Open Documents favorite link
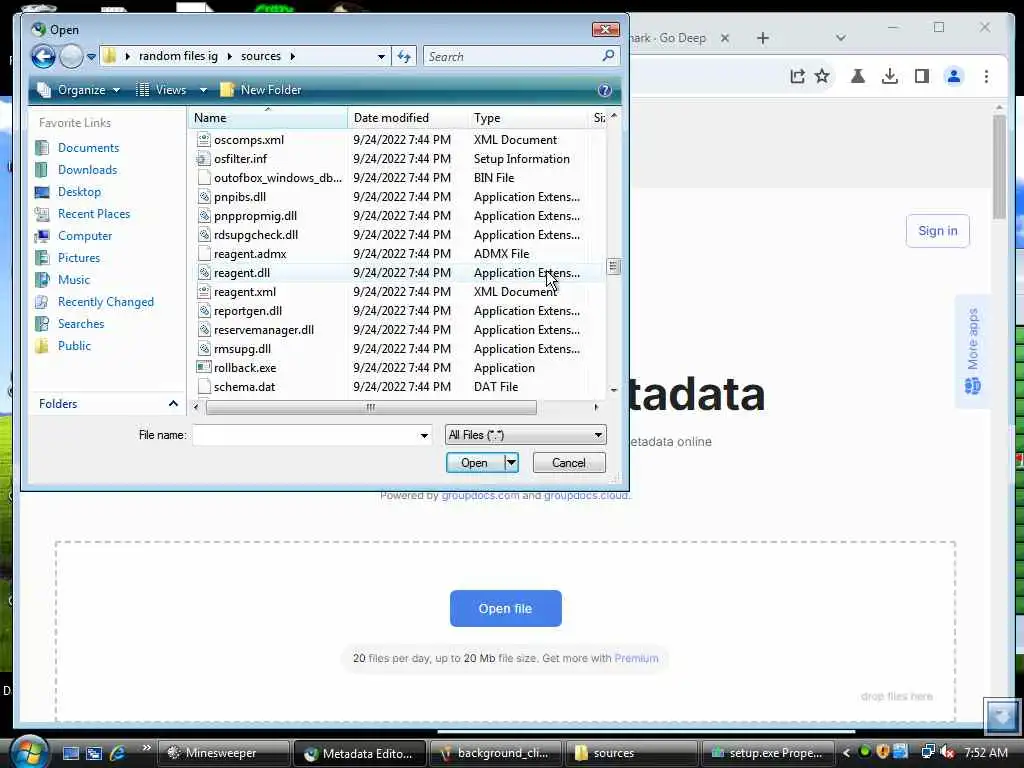This screenshot has width=1024, height=768. (x=88, y=148)
